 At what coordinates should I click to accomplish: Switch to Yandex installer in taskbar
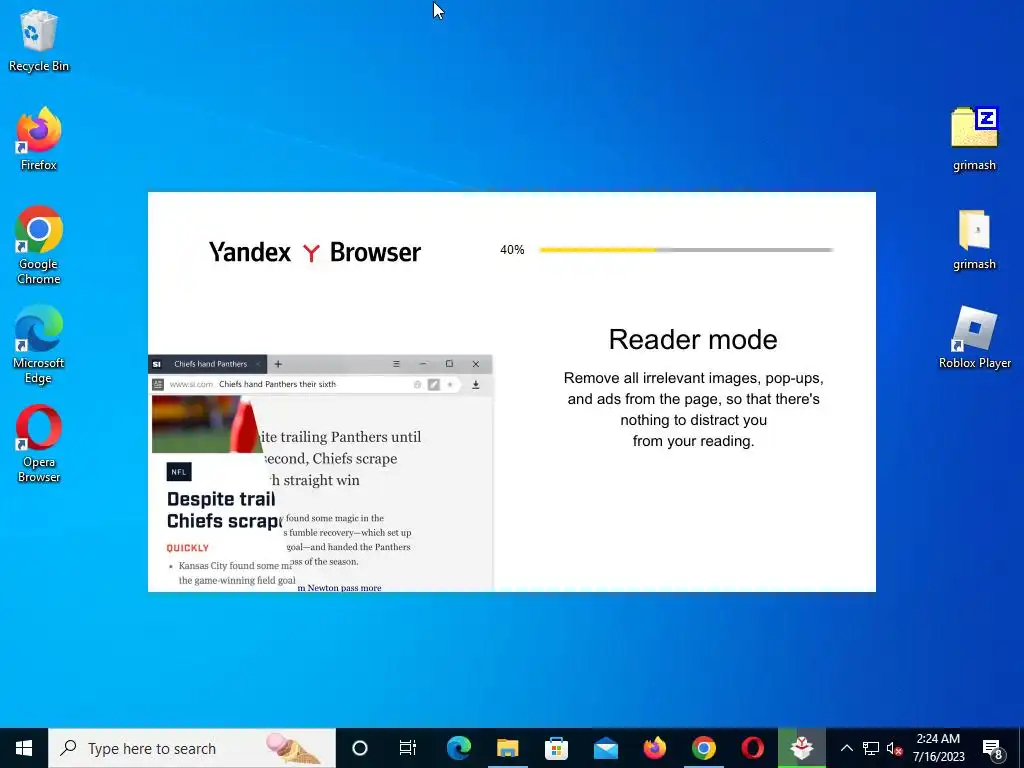pos(801,748)
